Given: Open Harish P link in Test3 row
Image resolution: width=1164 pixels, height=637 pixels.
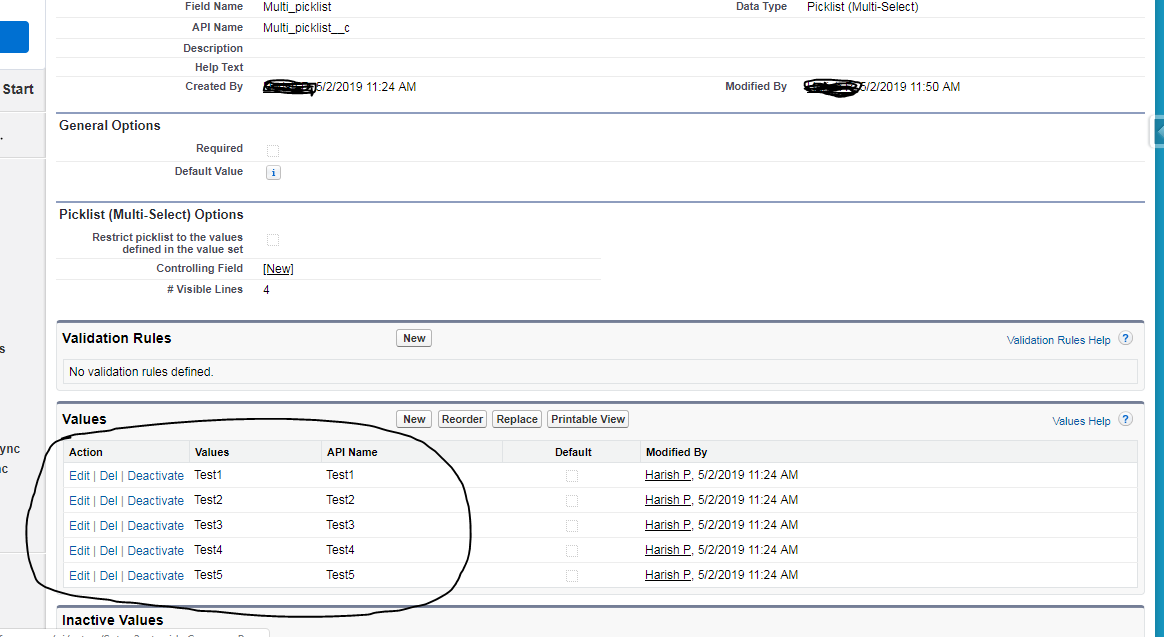Looking at the screenshot, I should (668, 525).
